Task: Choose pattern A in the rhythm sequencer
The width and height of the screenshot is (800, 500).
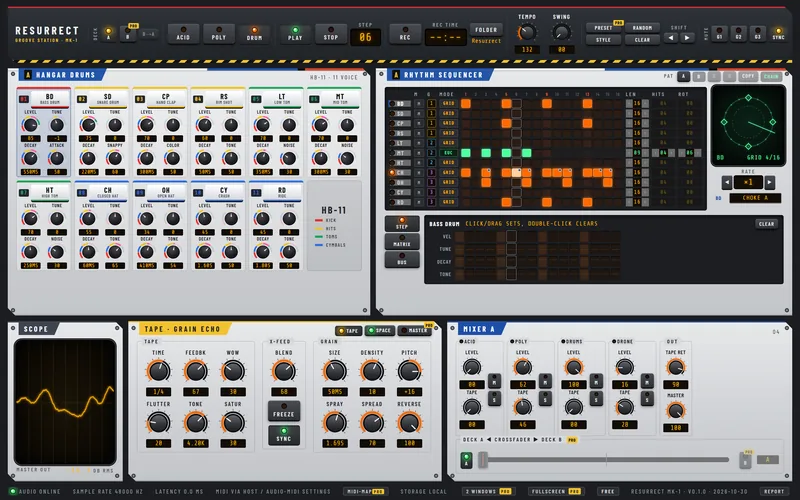Action: [x=684, y=77]
